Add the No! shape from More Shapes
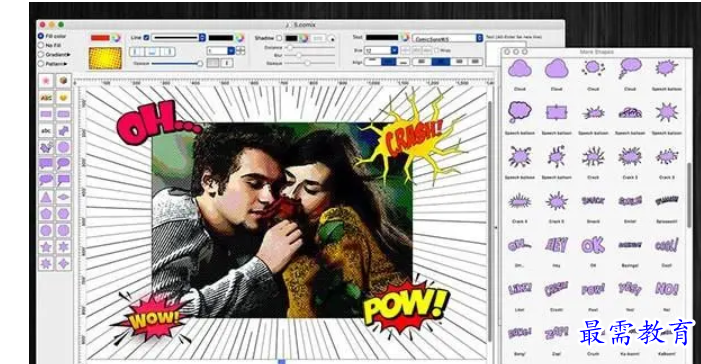This screenshot has height=364, width=701. click(x=666, y=289)
